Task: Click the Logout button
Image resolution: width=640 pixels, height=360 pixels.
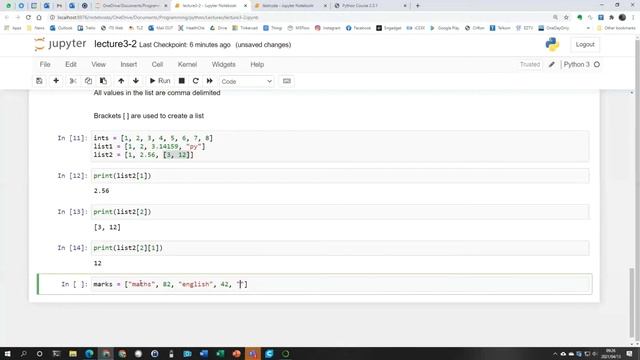Action: coord(585,44)
